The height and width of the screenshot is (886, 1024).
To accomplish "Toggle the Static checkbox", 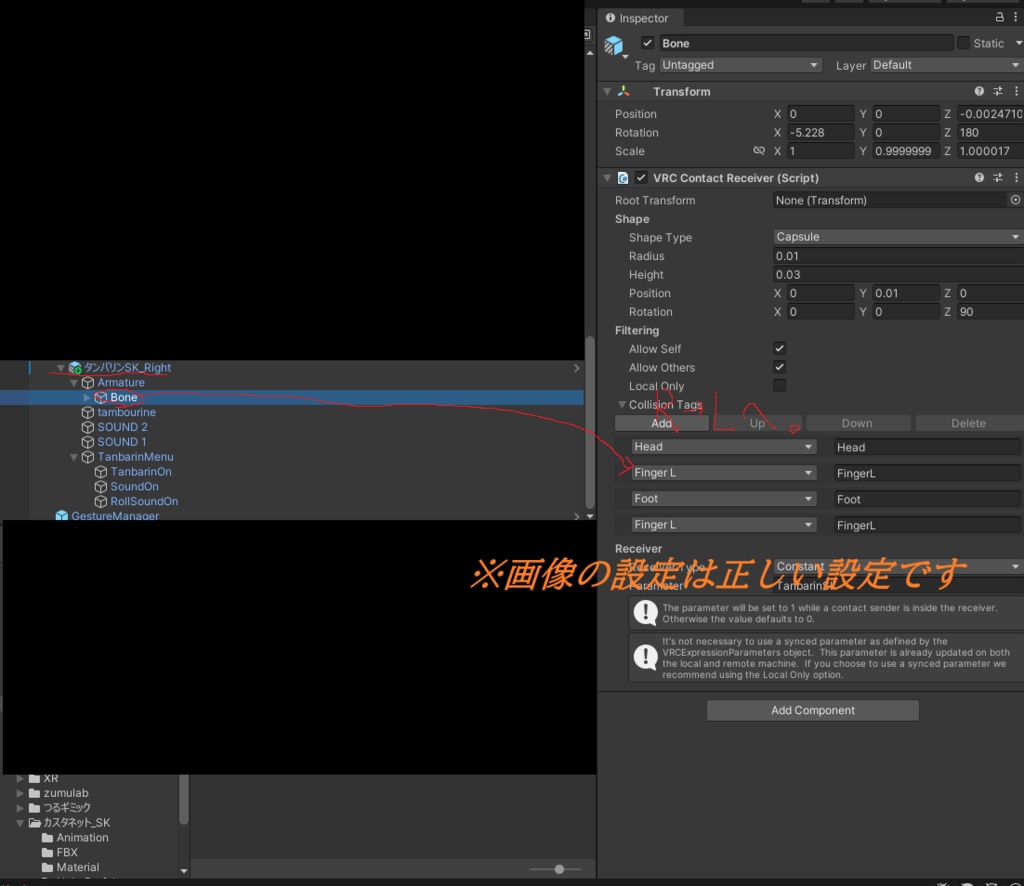I will point(963,43).
